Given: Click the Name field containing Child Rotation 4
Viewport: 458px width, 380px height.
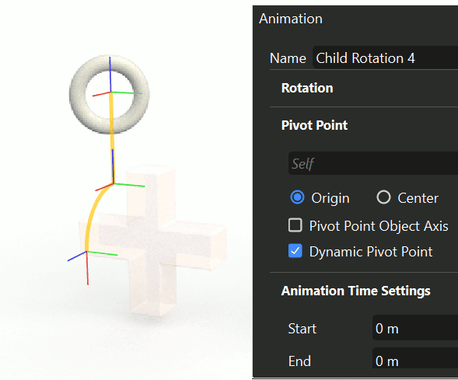Looking at the screenshot, I should 385,58.
